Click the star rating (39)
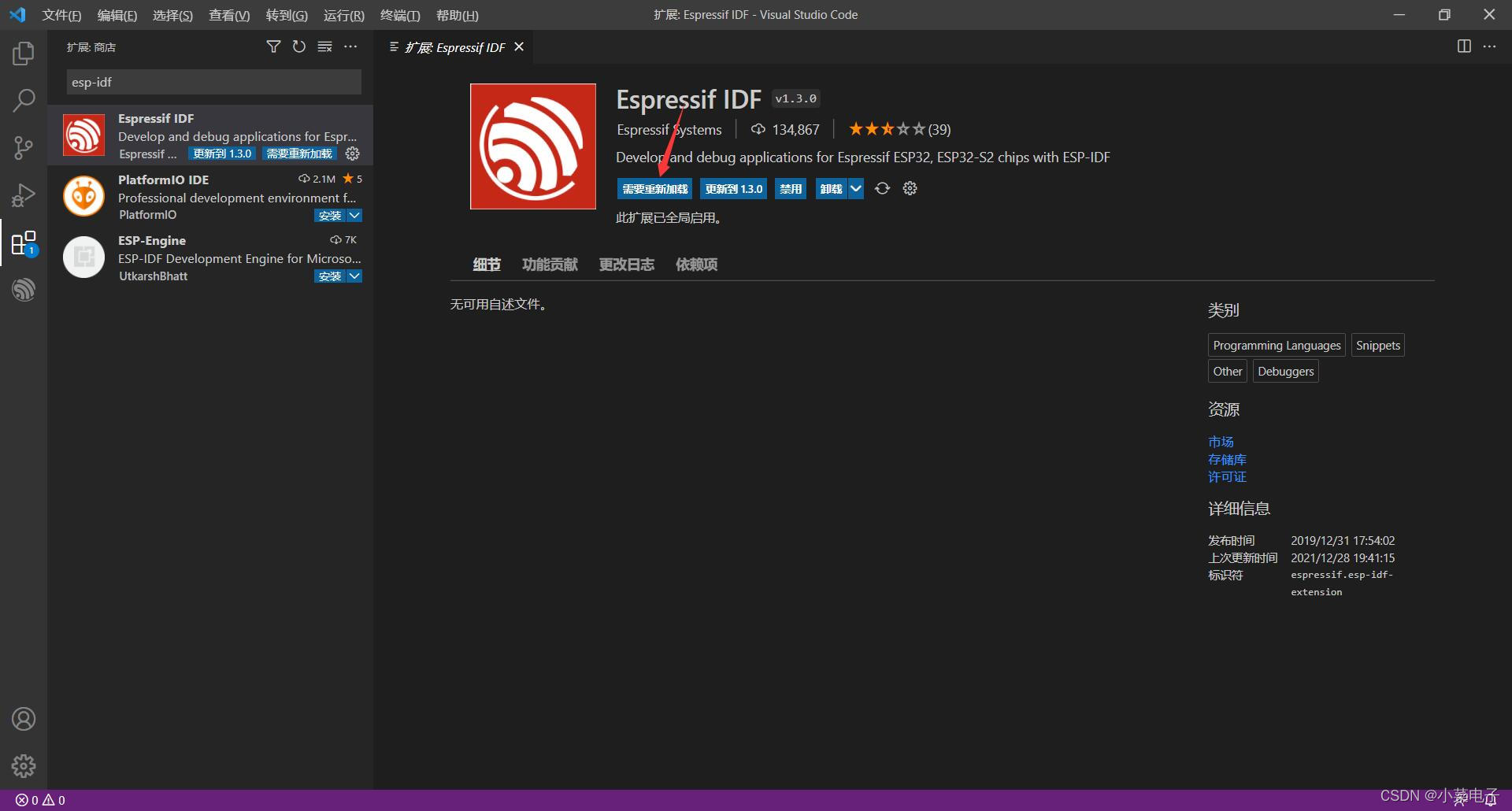The height and width of the screenshot is (811, 1512). tap(899, 129)
